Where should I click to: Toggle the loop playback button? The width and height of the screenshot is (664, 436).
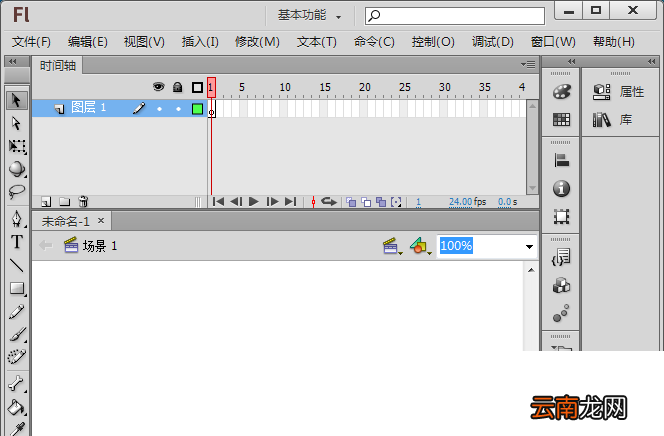[x=329, y=202]
